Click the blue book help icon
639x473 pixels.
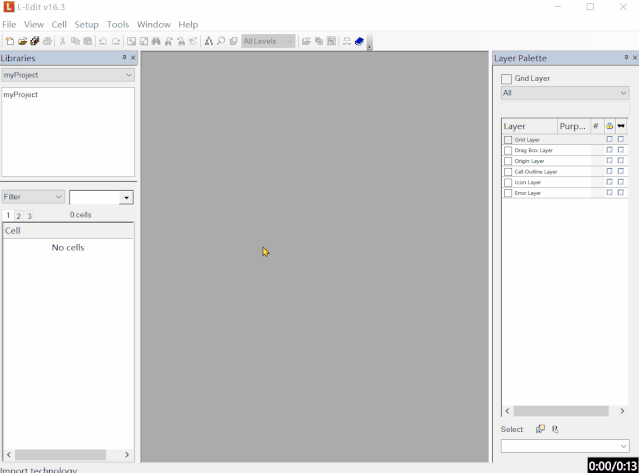click(359, 42)
